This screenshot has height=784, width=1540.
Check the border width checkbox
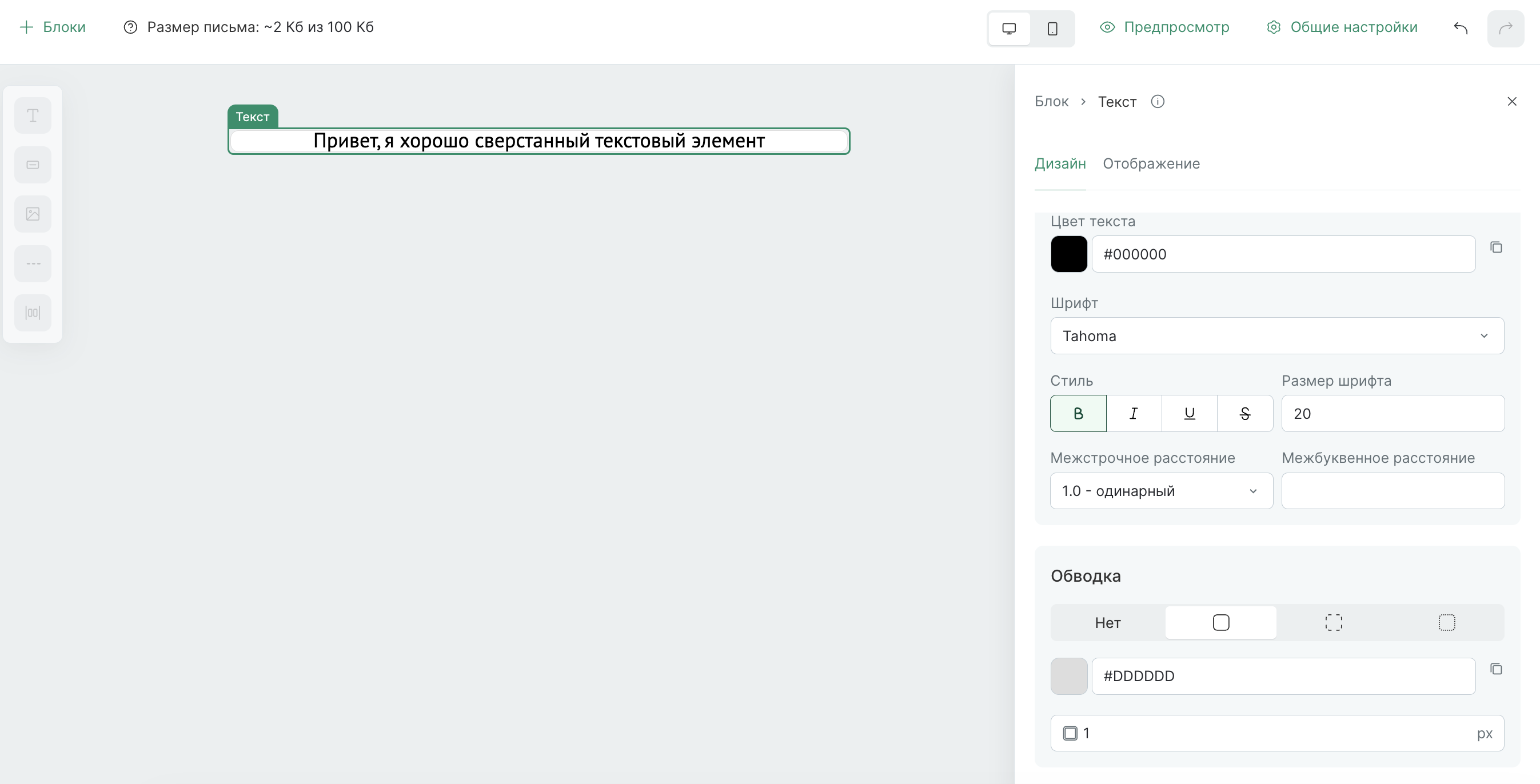pos(1070,733)
